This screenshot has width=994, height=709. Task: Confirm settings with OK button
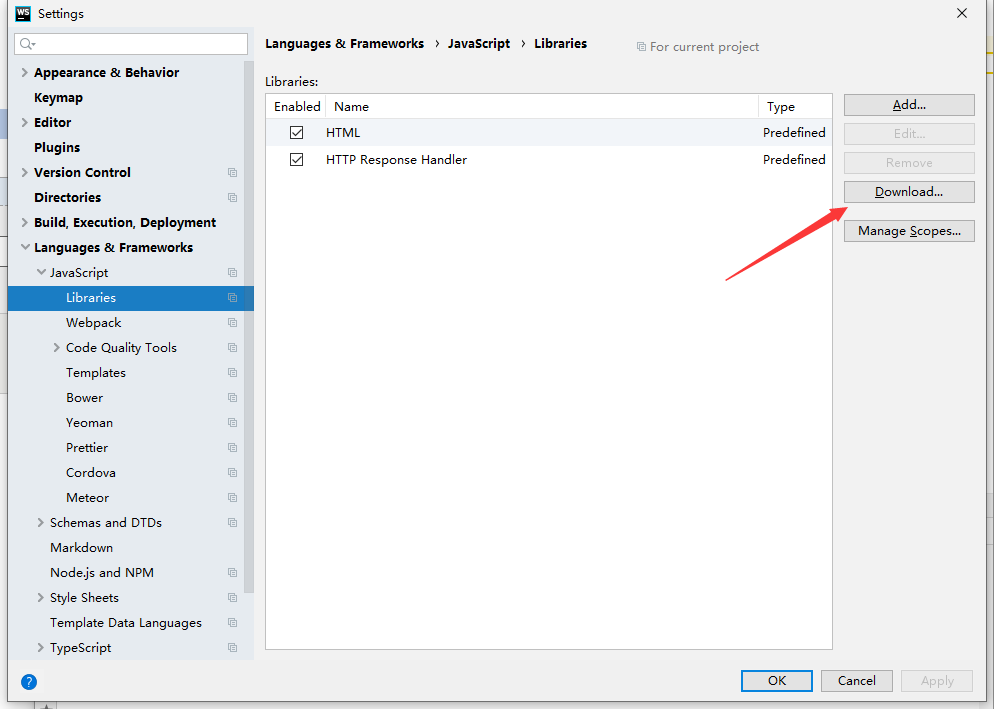pos(777,681)
